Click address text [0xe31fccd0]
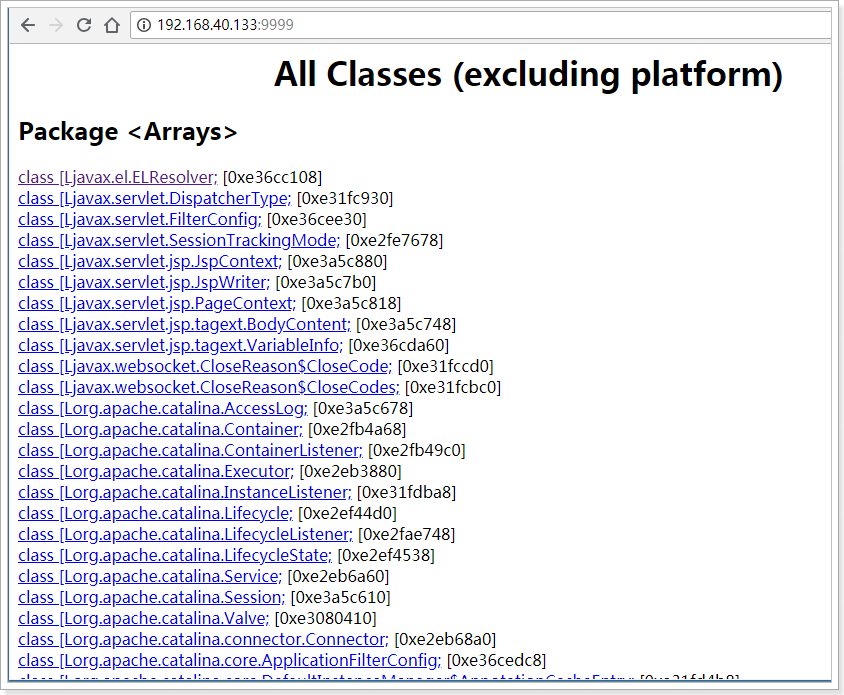This screenshot has width=844, height=695. click(446, 366)
